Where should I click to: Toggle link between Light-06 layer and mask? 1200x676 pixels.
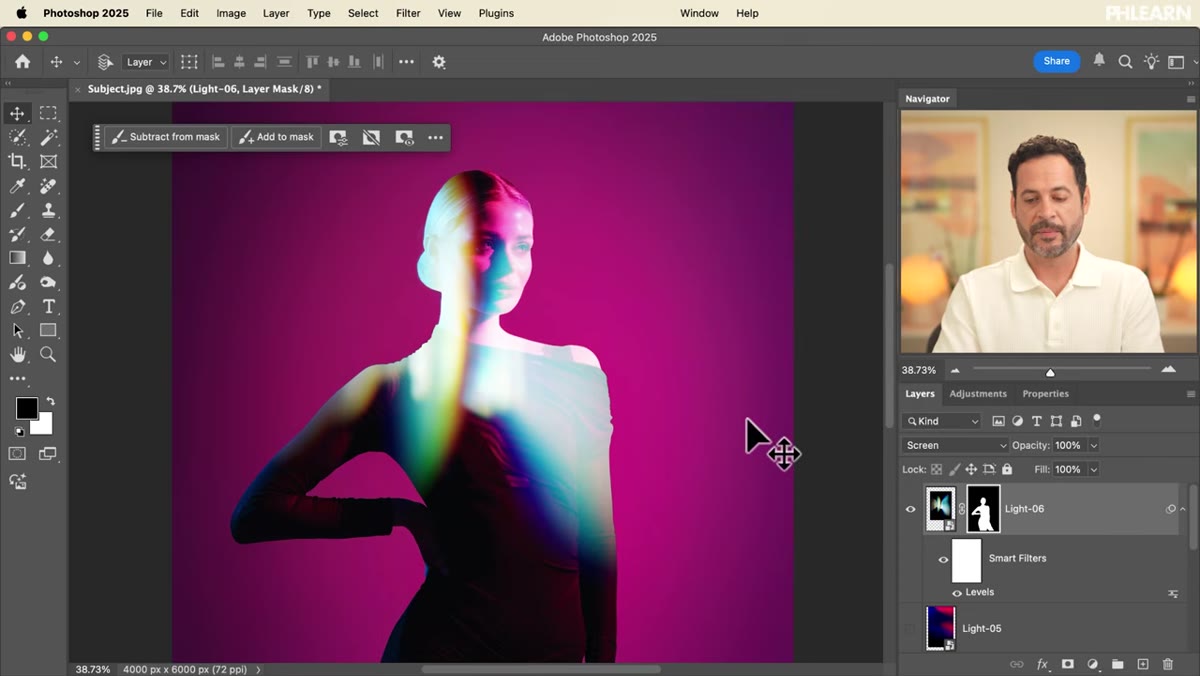[961, 509]
